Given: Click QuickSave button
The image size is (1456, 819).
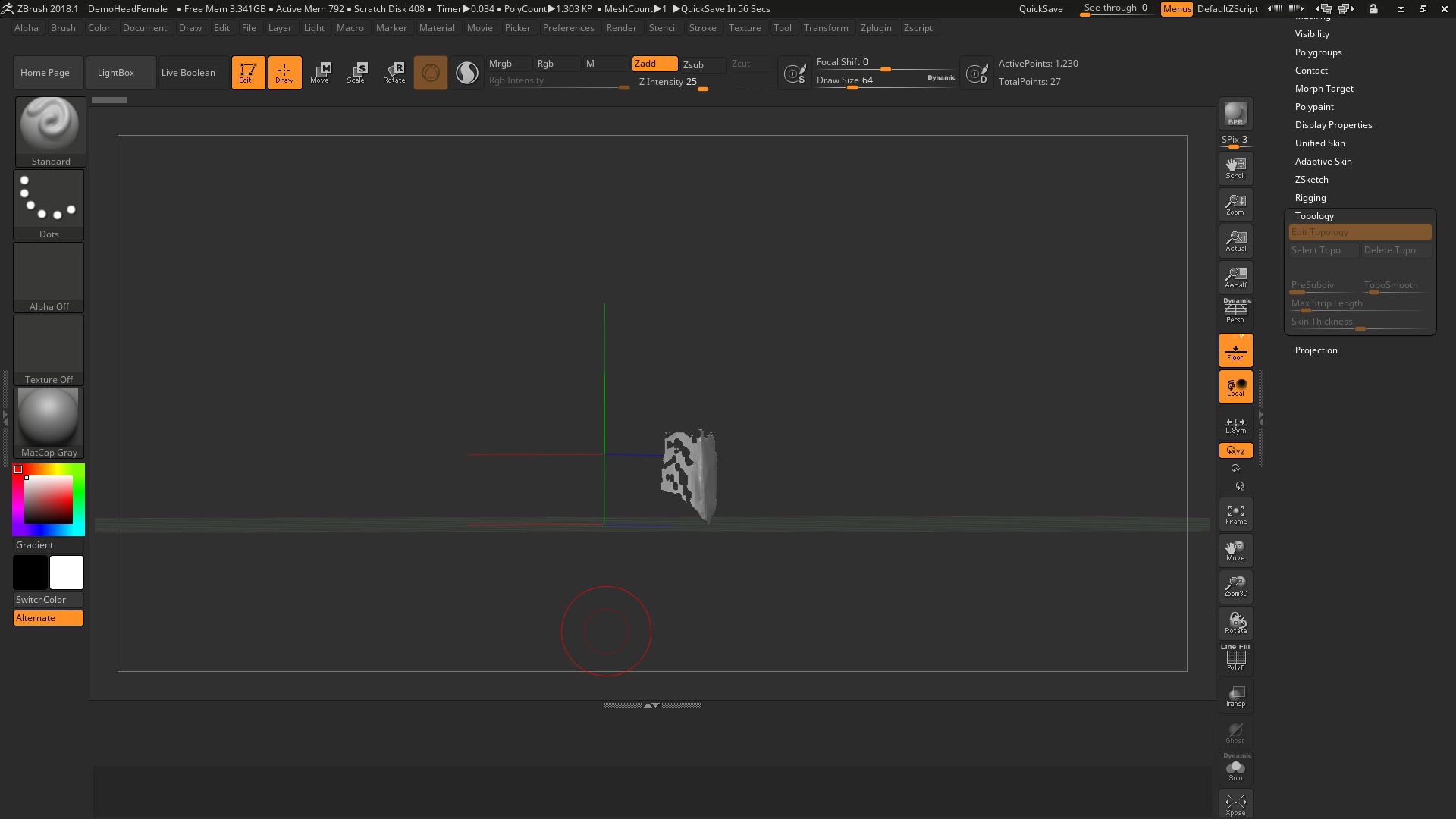Looking at the screenshot, I should 1040,9.
